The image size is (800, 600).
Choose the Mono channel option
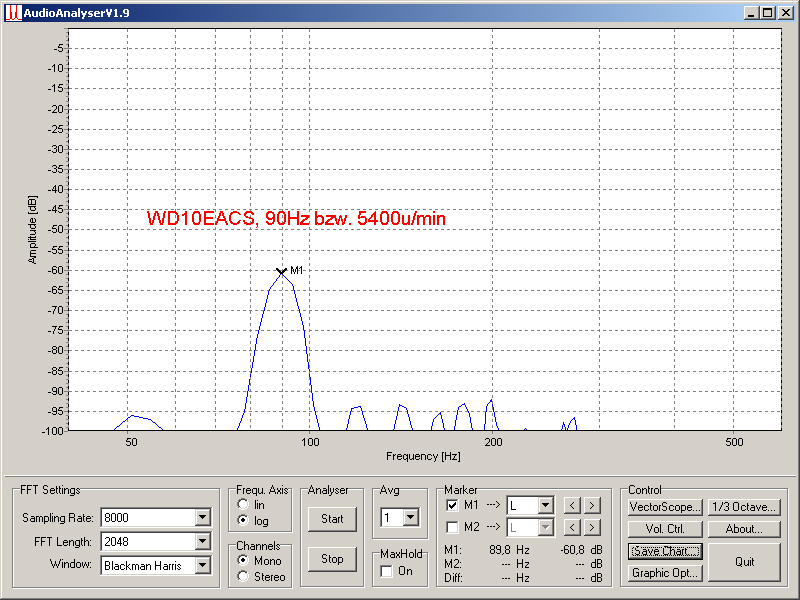coord(243,560)
